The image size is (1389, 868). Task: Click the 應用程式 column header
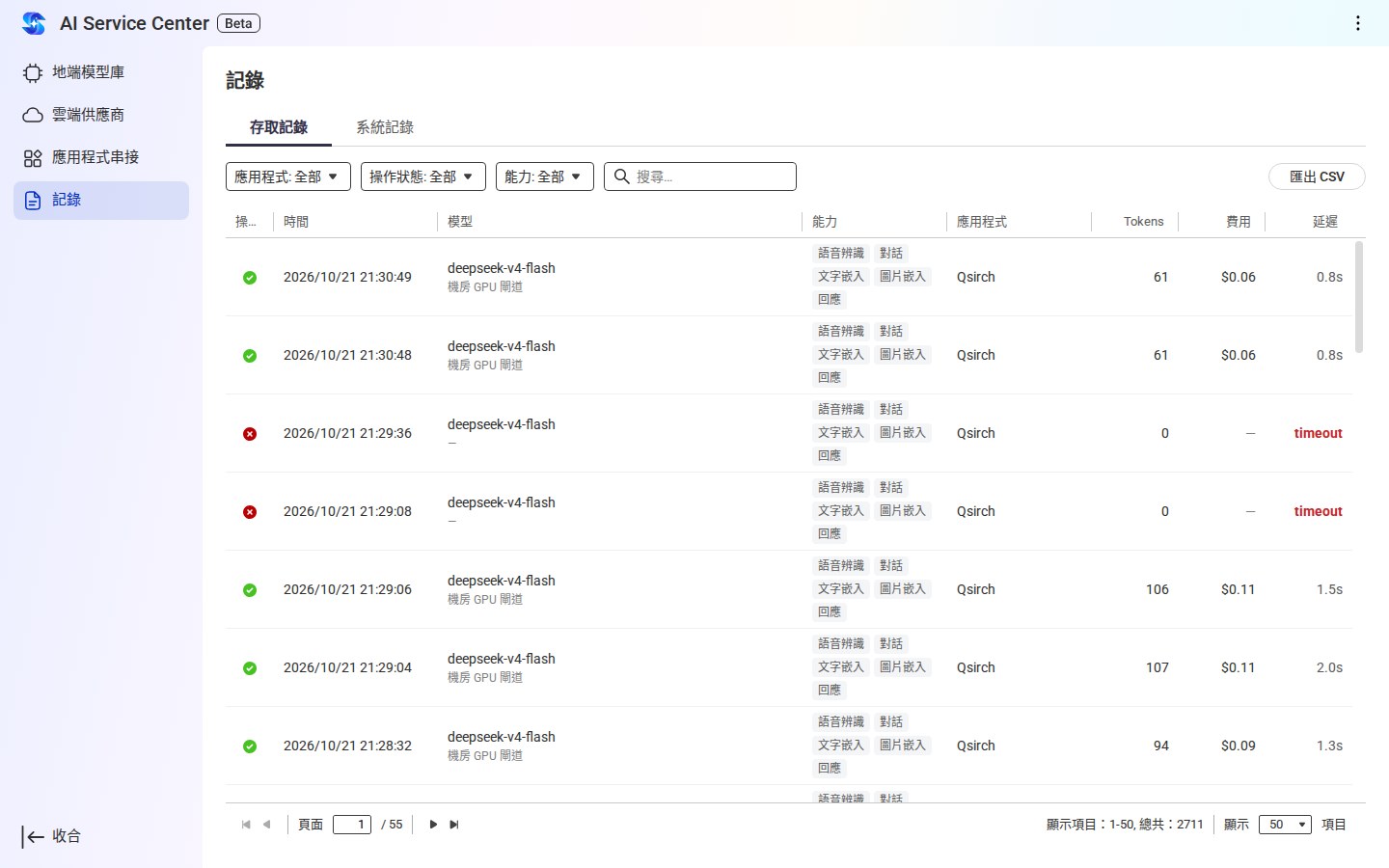pos(1019,222)
